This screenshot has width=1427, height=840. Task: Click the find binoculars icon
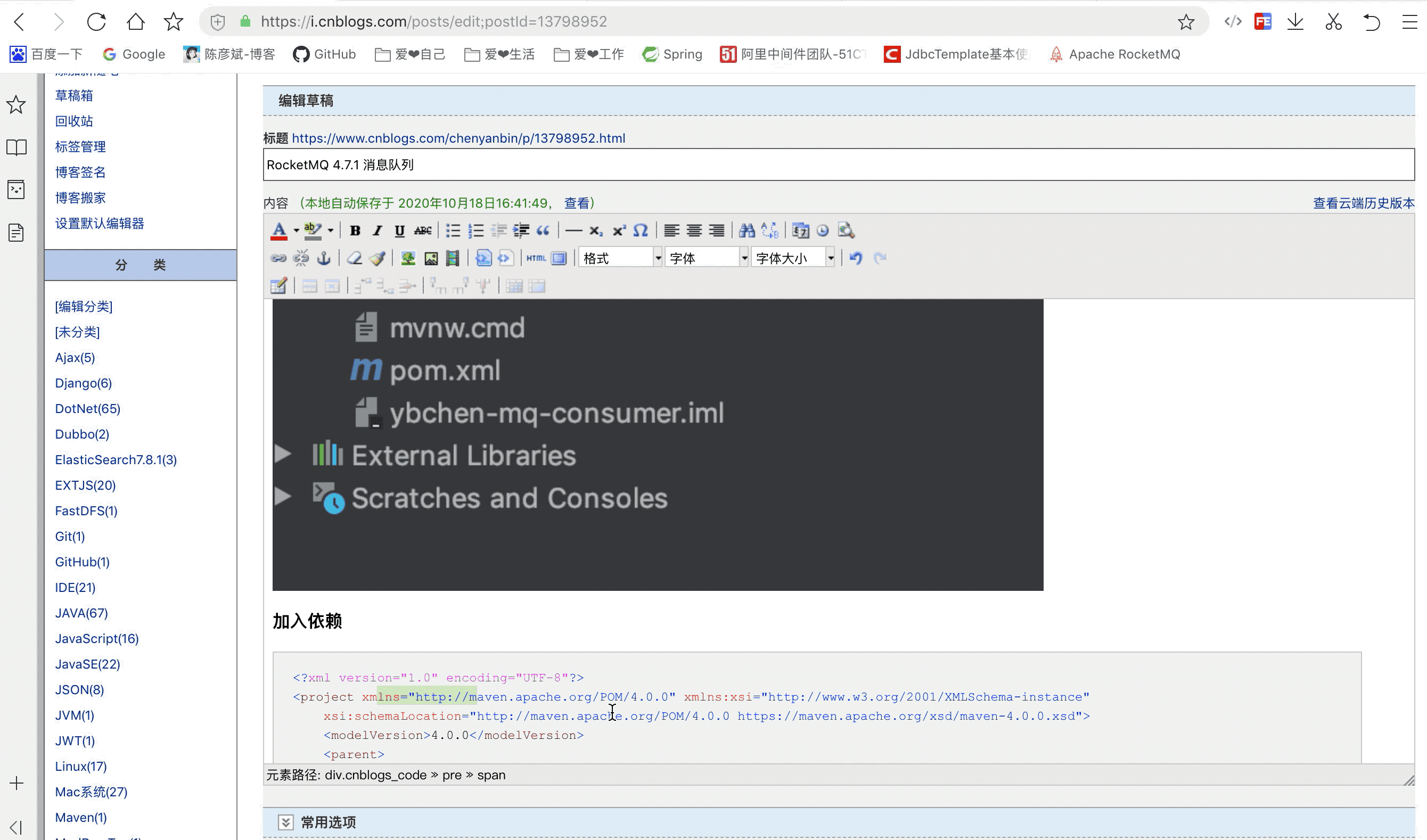tap(747, 230)
